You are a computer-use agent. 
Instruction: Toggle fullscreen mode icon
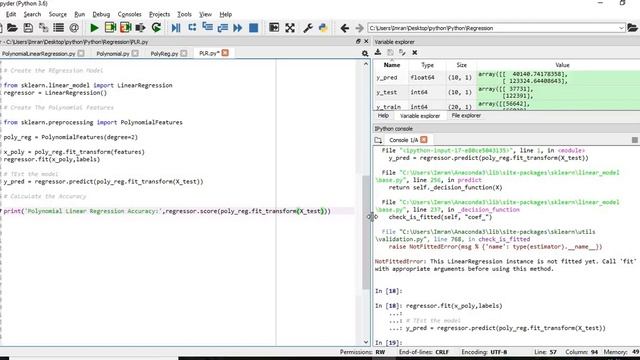click(x=290, y=28)
